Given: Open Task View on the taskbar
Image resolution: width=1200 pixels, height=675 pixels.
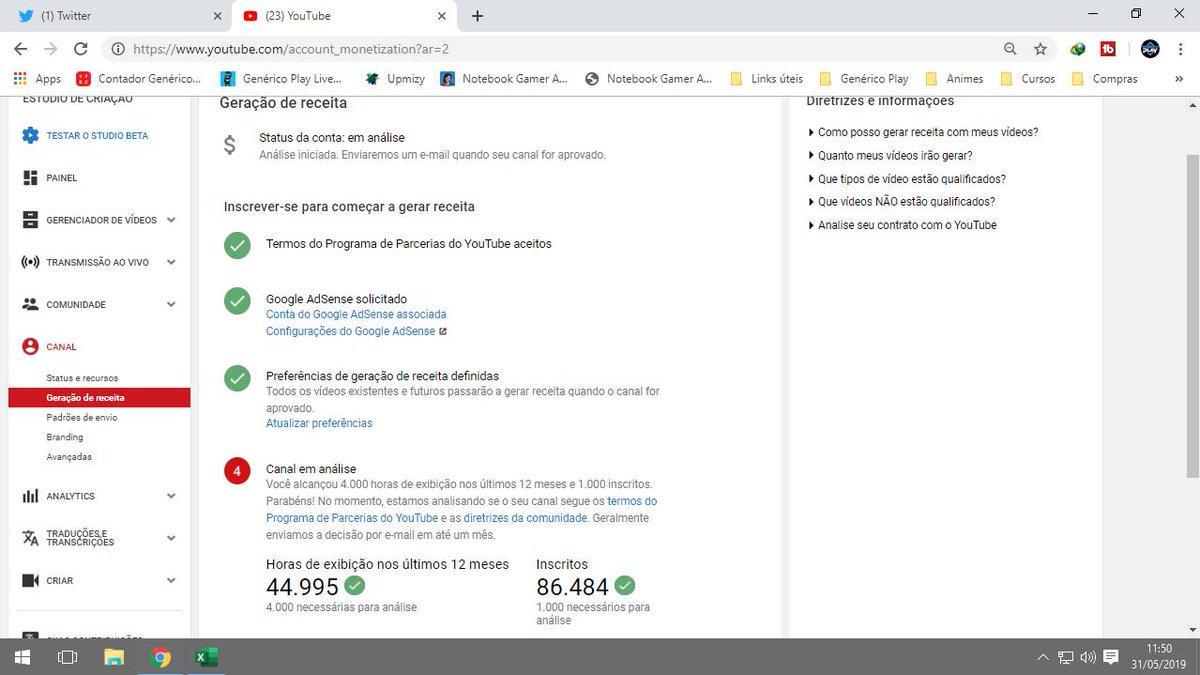Looking at the screenshot, I should pos(67,657).
